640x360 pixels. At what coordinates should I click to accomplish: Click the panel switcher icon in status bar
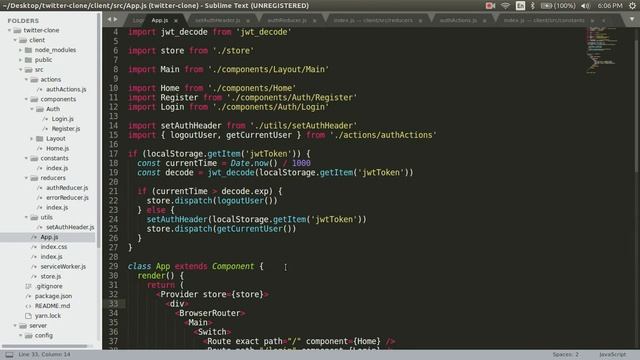pos(9,354)
